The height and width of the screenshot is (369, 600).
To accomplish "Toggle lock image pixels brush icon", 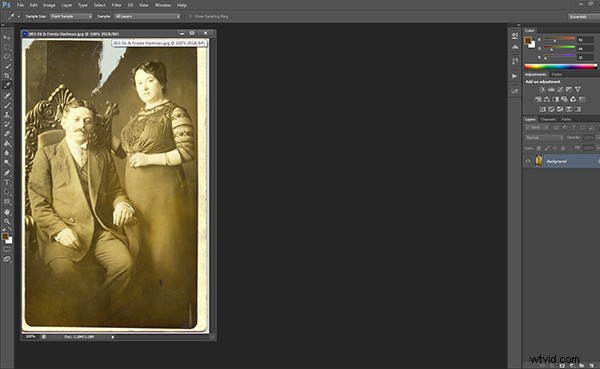I will [x=547, y=148].
